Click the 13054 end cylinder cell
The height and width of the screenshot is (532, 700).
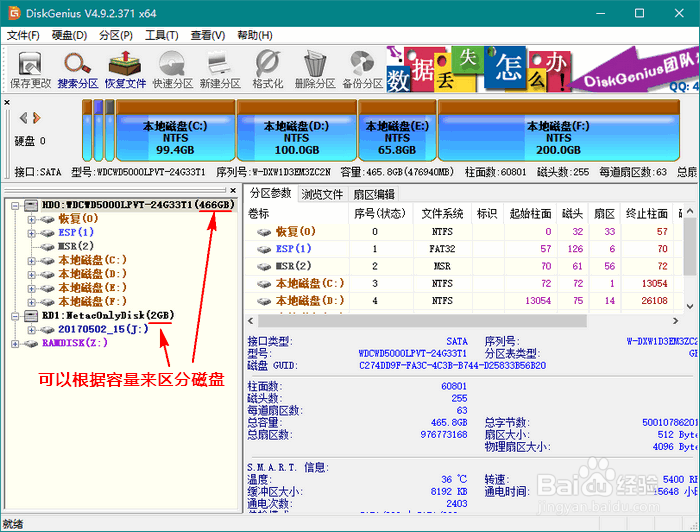(x=654, y=284)
